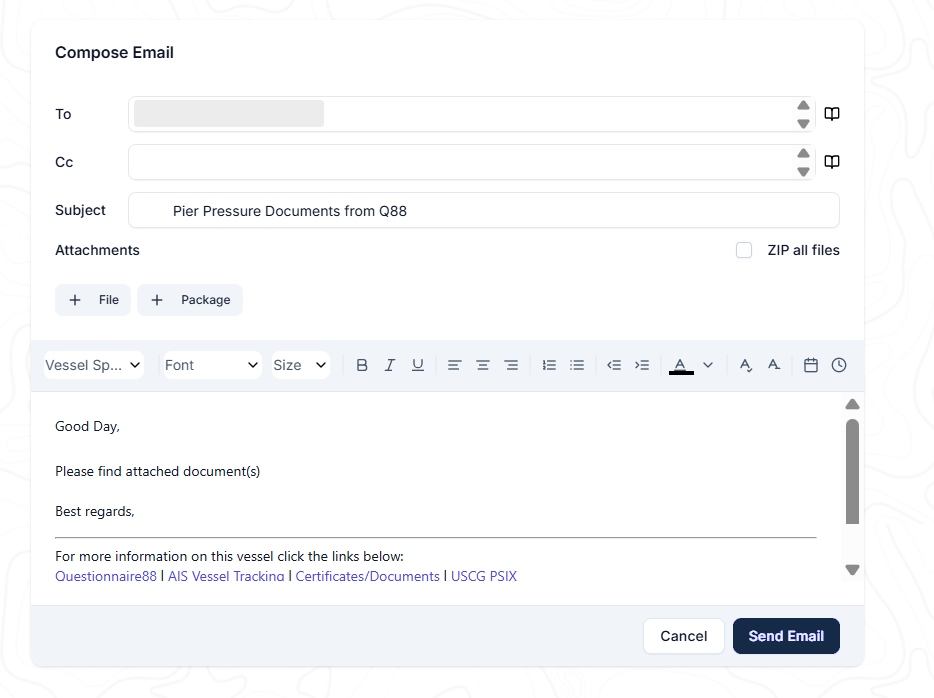The height and width of the screenshot is (698, 934).
Task: Click the Send Email button
Action: coord(786,636)
